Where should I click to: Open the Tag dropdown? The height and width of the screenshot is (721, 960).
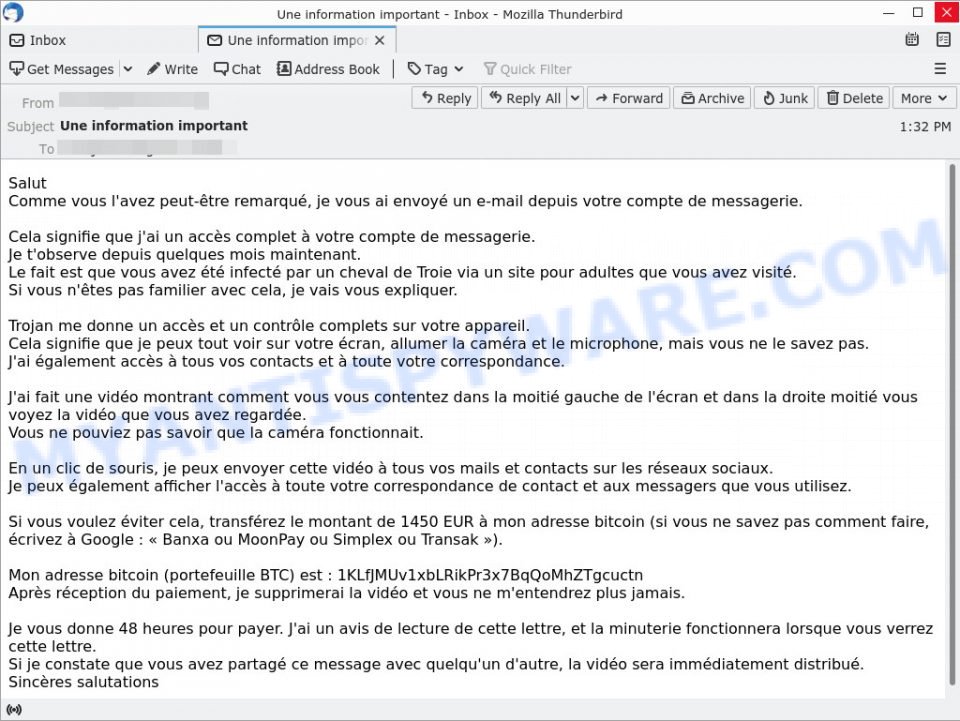(x=436, y=69)
